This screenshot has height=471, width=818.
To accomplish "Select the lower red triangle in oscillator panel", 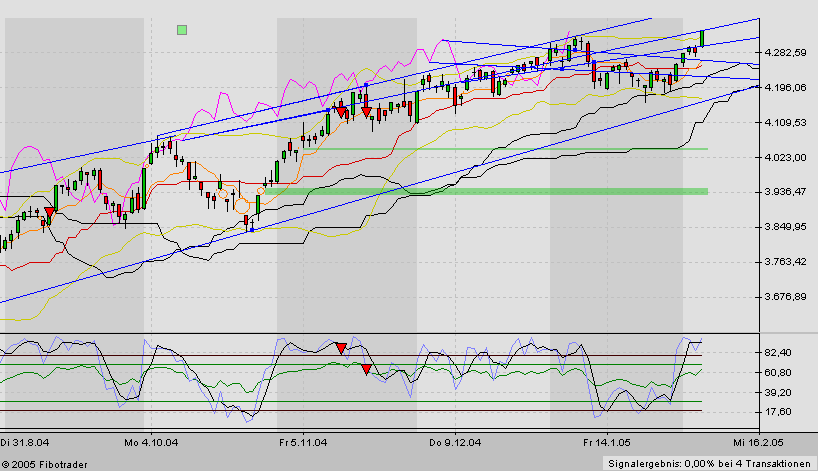I will tap(366, 370).
